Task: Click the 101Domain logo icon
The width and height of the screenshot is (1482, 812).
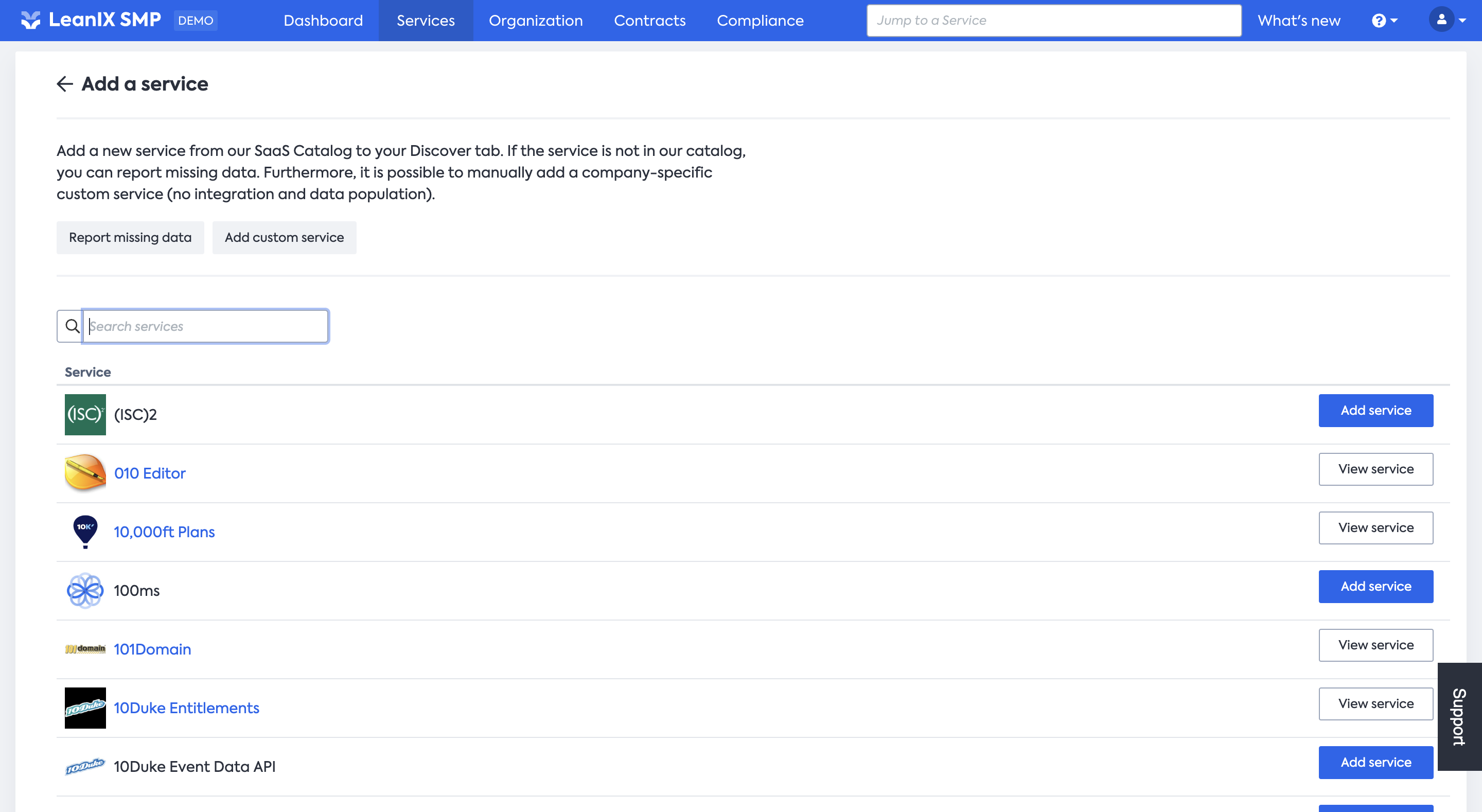Action: pyautogui.click(x=85, y=649)
